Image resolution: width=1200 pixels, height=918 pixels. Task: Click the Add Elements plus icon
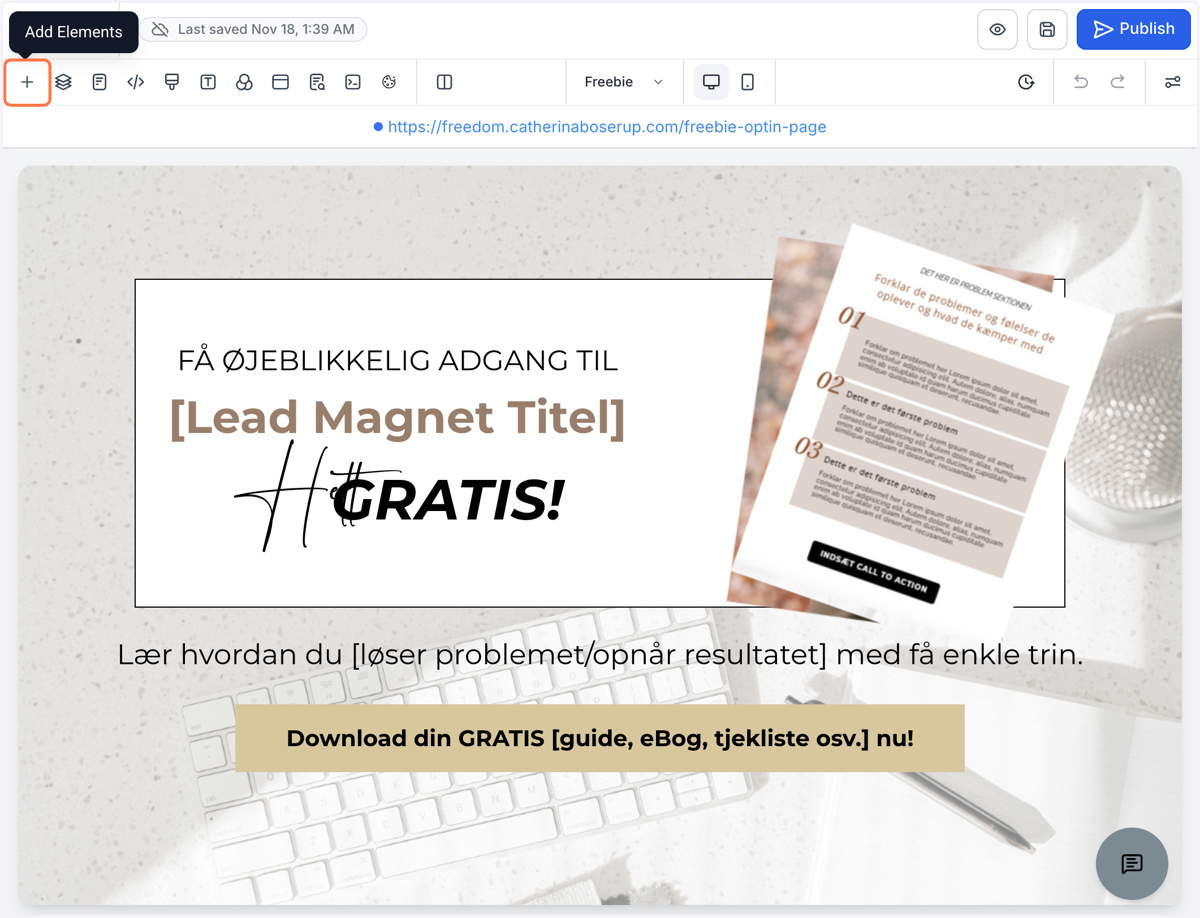tap(27, 82)
